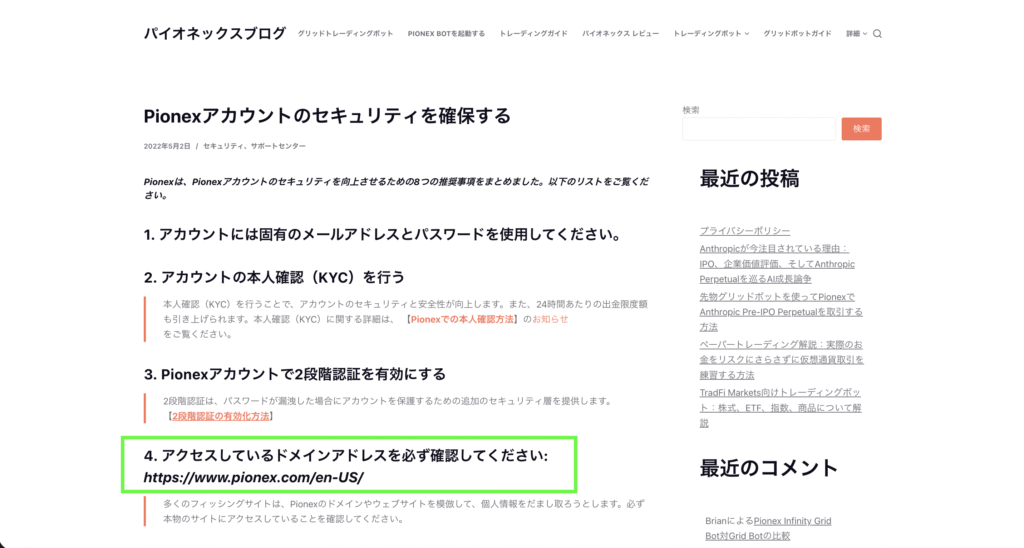Click the orange 検索 button

coord(861,129)
